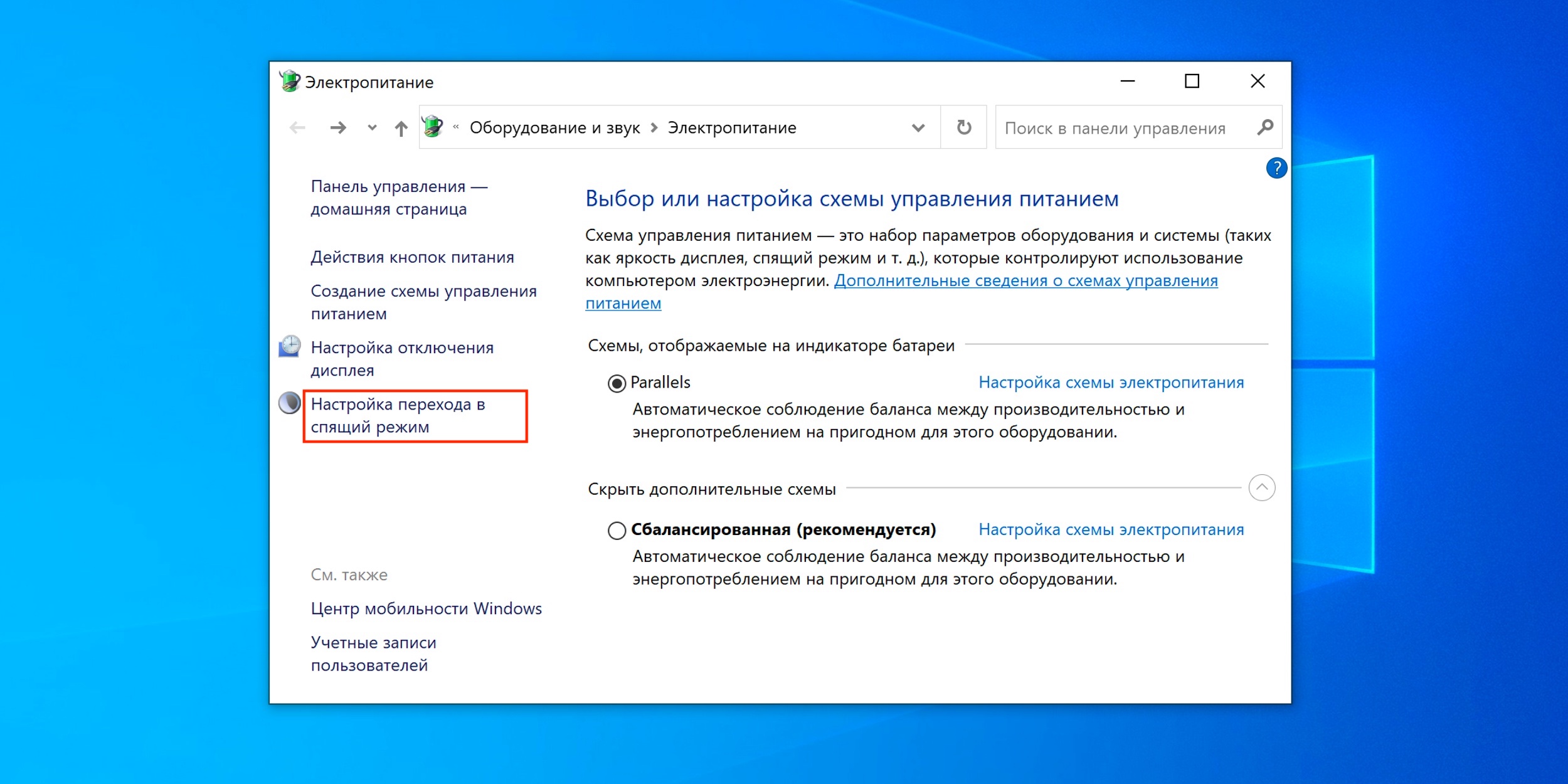Screen dimensions: 1568x784
Task: Maximize the Электропитание window
Action: pyautogui.click(x=1192, y=81)
